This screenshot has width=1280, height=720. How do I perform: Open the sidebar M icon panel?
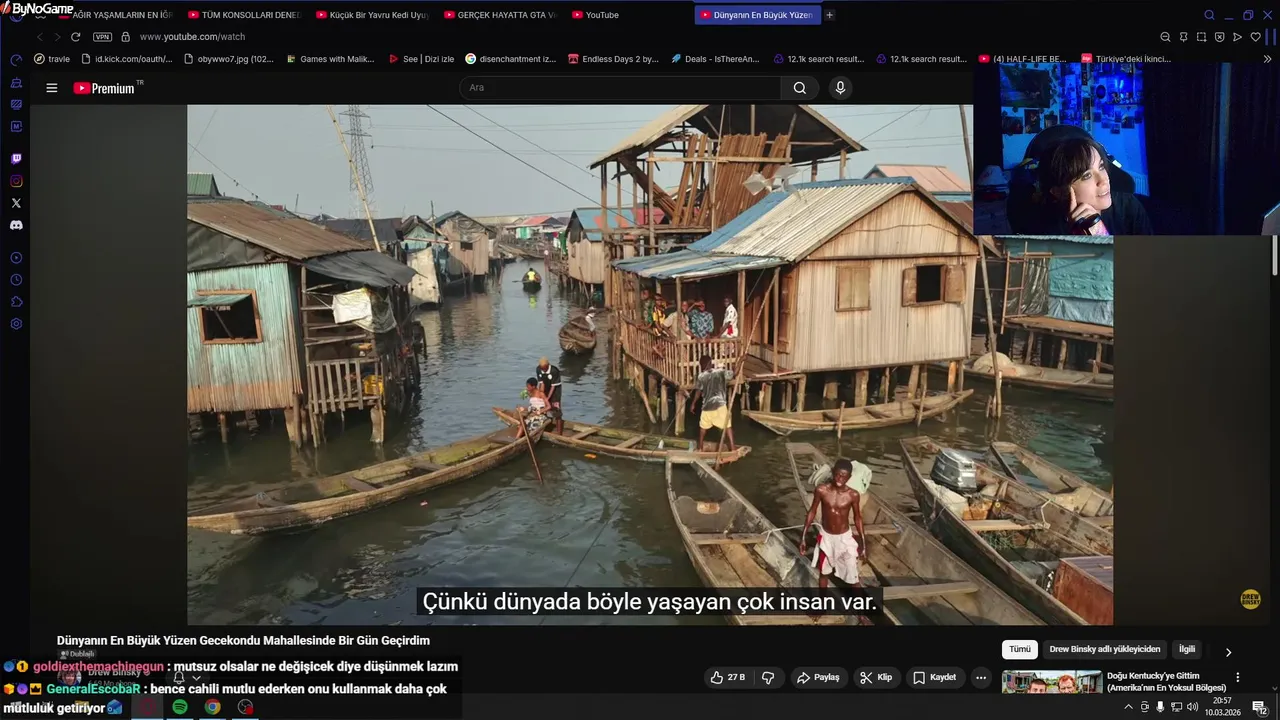tap(16, 126)
